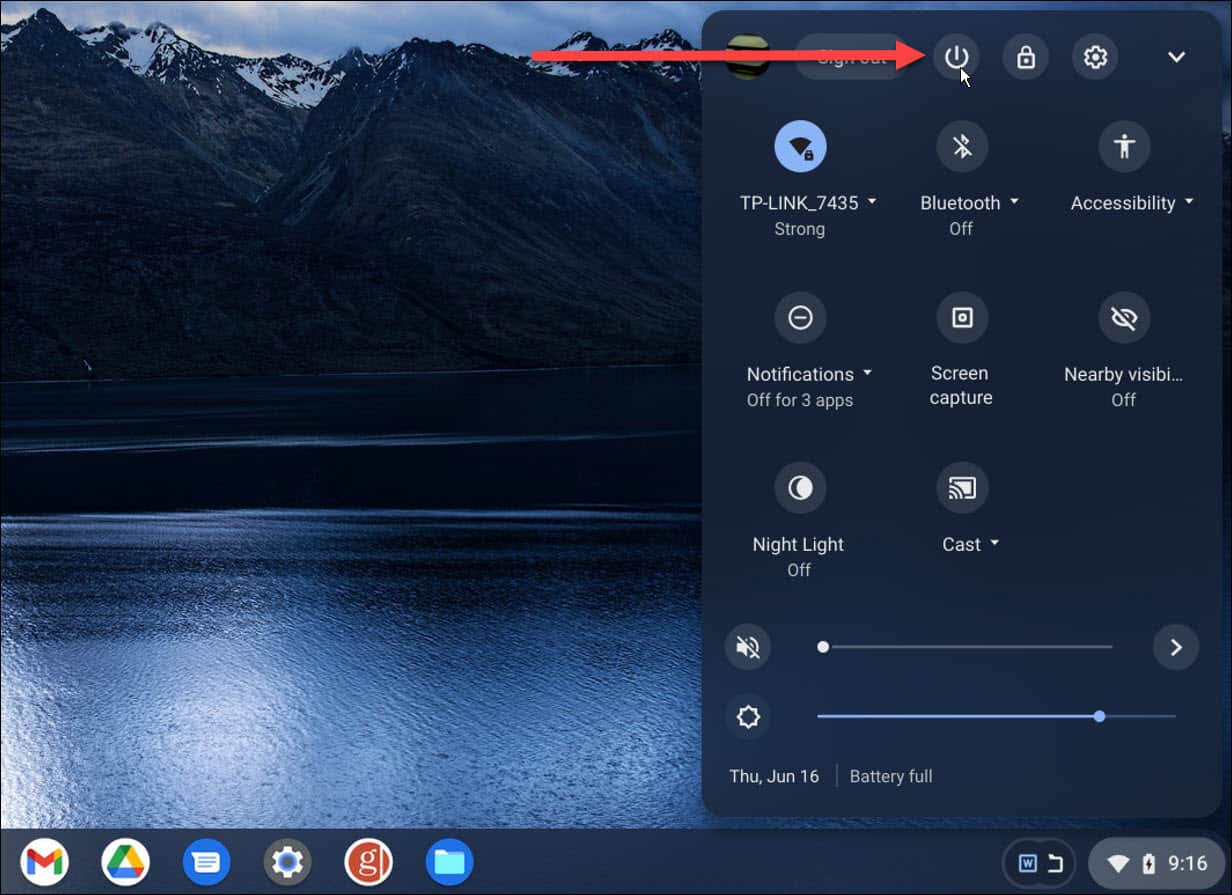Click the Battery full status

[x=891, y=776]
